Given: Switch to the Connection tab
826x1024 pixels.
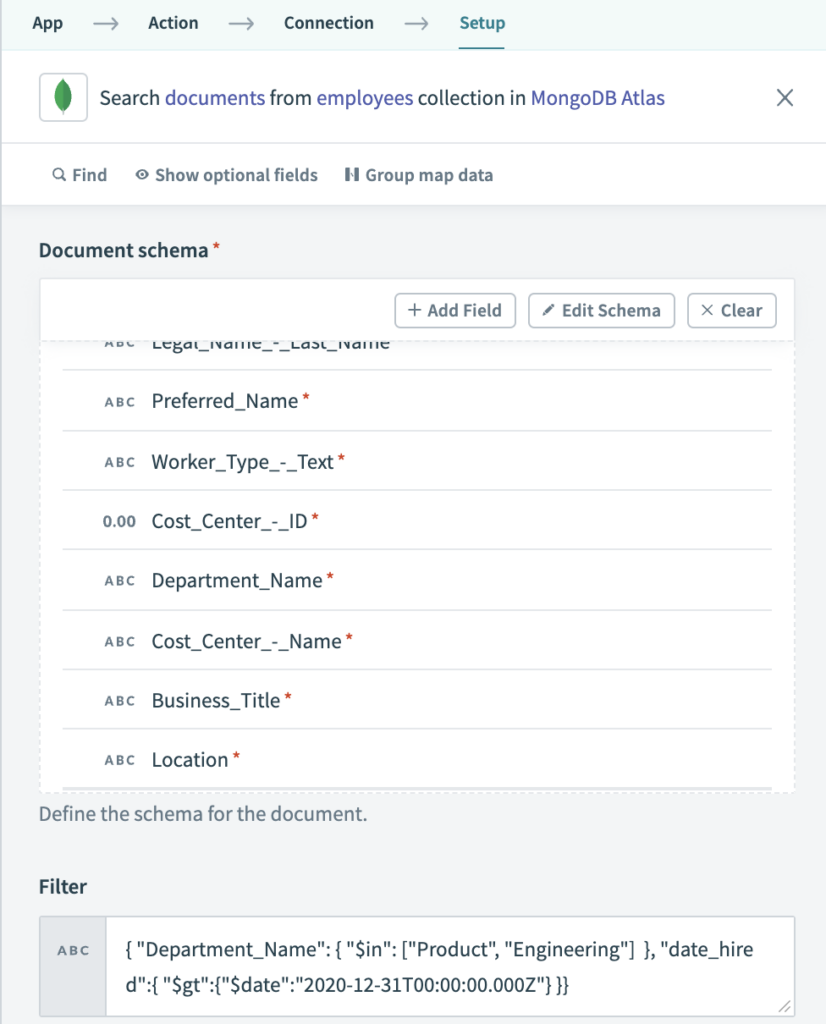Looking at the screenshot, I should 328,22.
